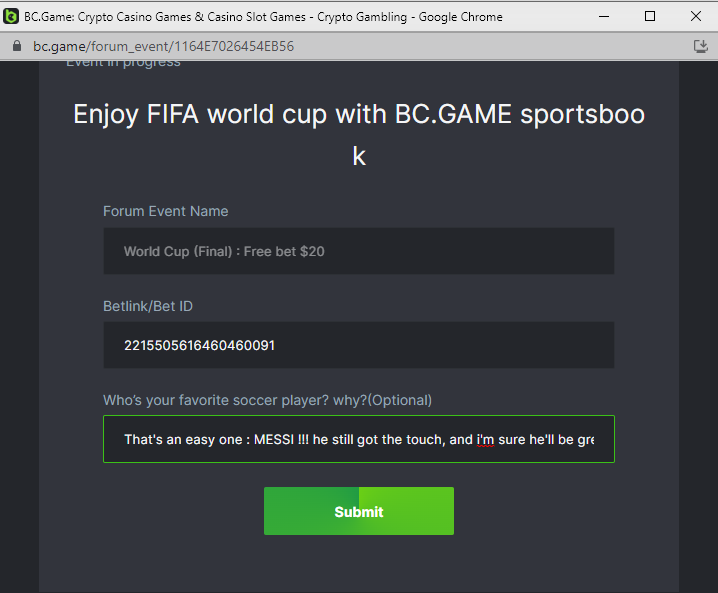The width and height of the screenshot is (718, 593).
Task: Click the 'Who's your favorite soccer player' label
Action: 267,400
